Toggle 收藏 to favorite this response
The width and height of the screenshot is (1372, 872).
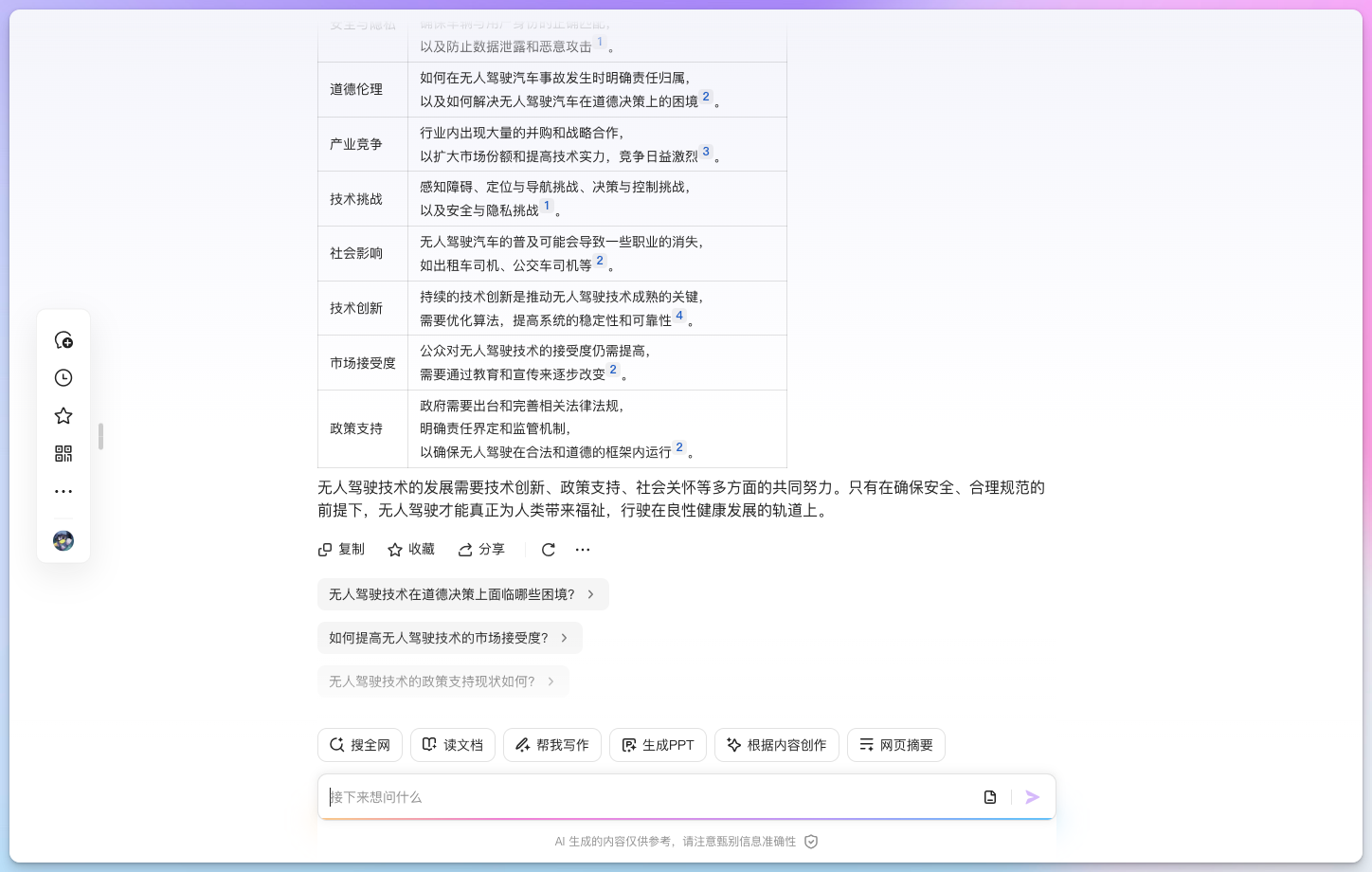(x=410, y=549)
